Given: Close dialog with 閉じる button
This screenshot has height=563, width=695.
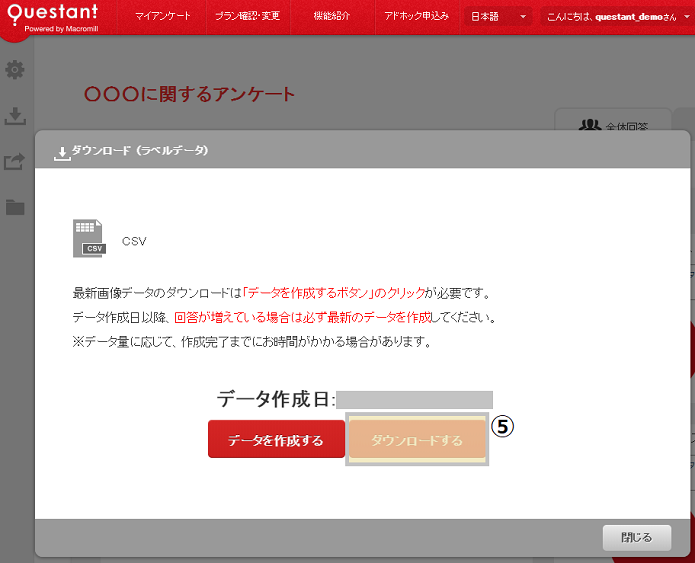Looking at the screenshot, I should tap(636, 537).
